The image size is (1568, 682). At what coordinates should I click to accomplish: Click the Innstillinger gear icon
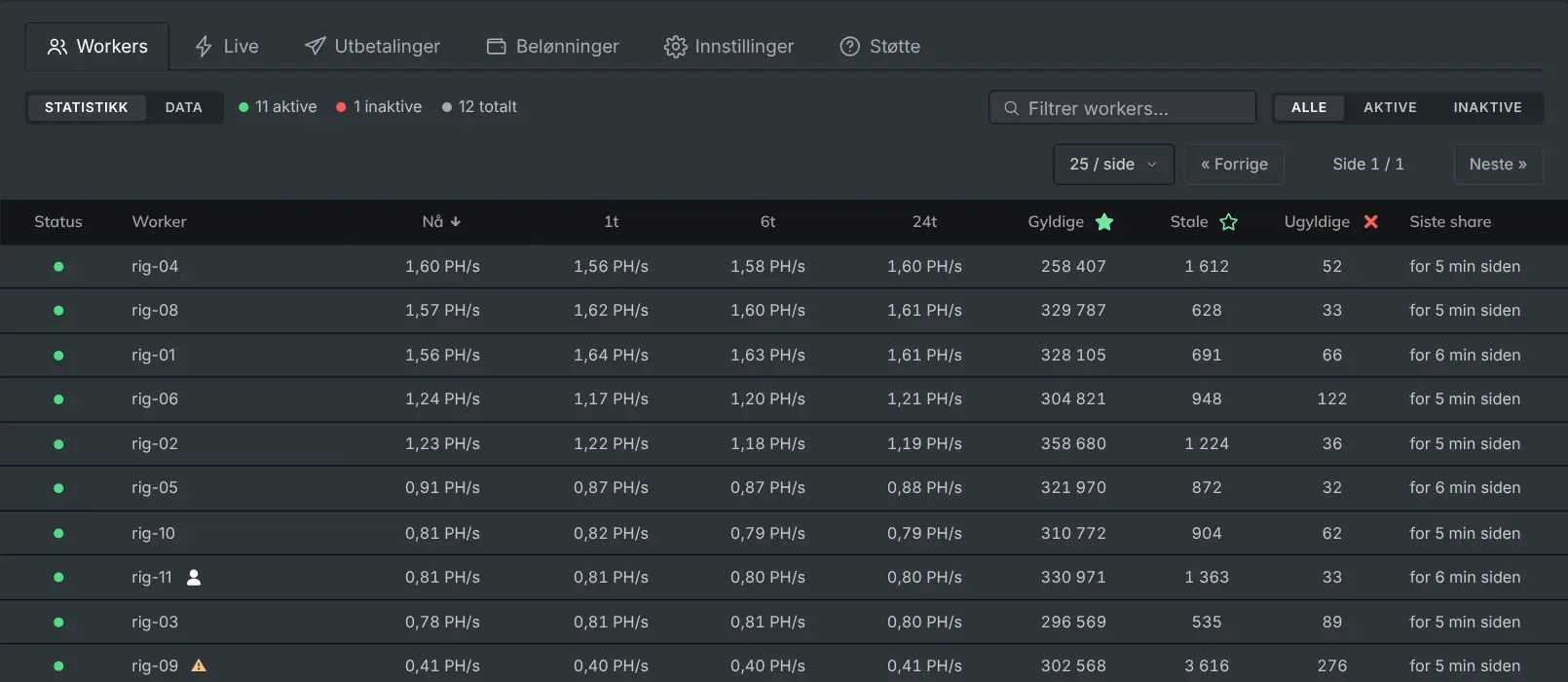[x=675, y=47]
